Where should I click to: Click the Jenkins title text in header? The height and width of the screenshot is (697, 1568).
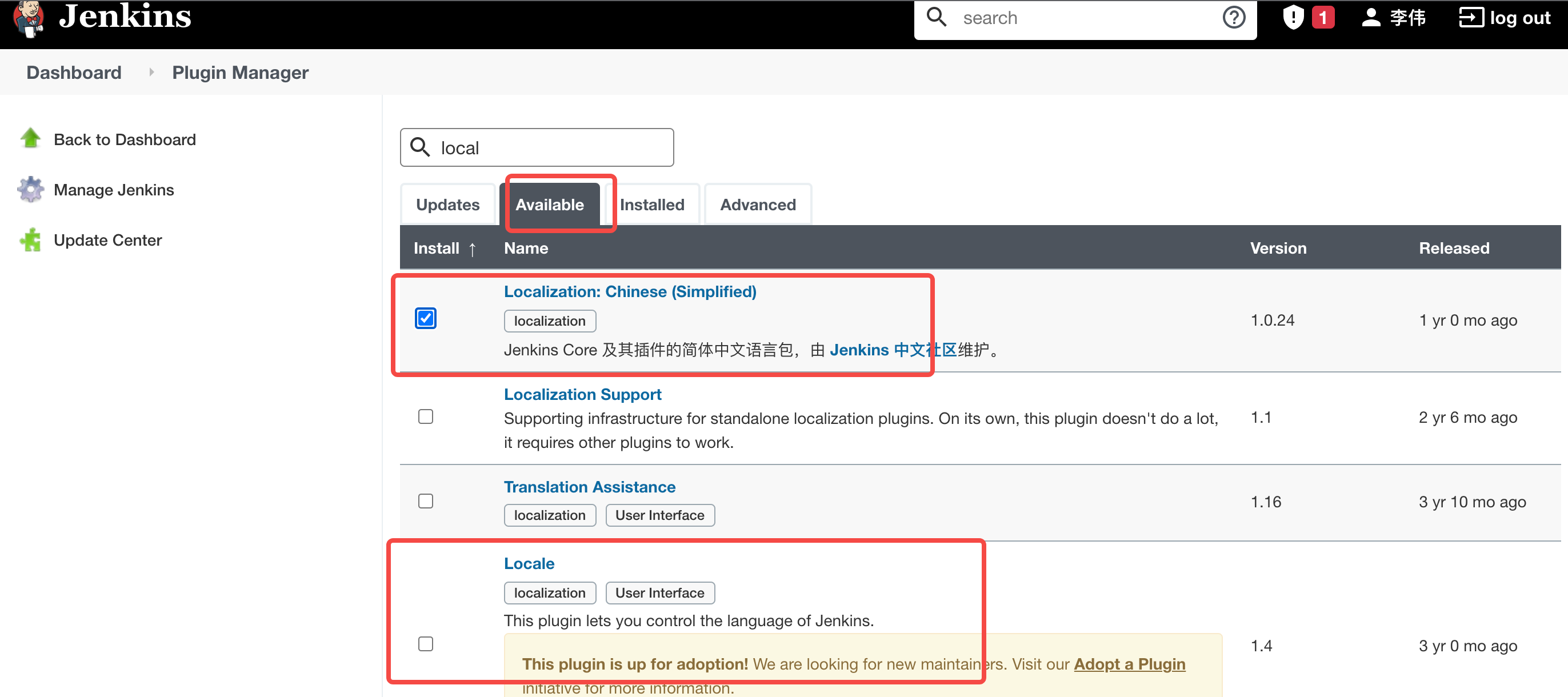[125, 16]
